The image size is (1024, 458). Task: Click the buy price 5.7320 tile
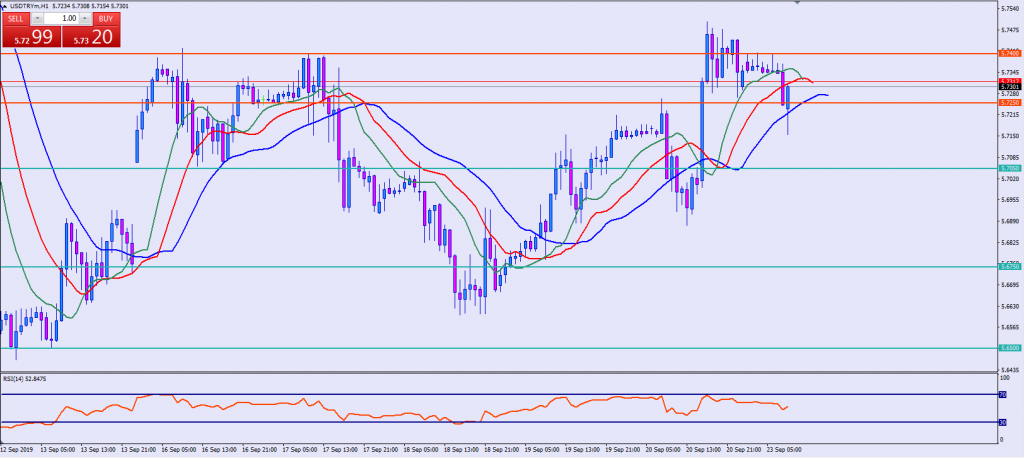click(91, 37)
